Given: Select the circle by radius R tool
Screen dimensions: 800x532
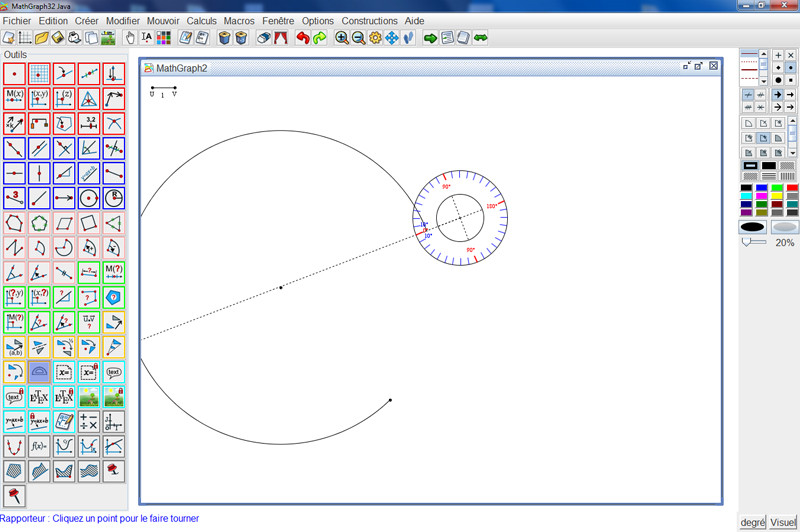Looking at the screenshot, I should [114, 198].
